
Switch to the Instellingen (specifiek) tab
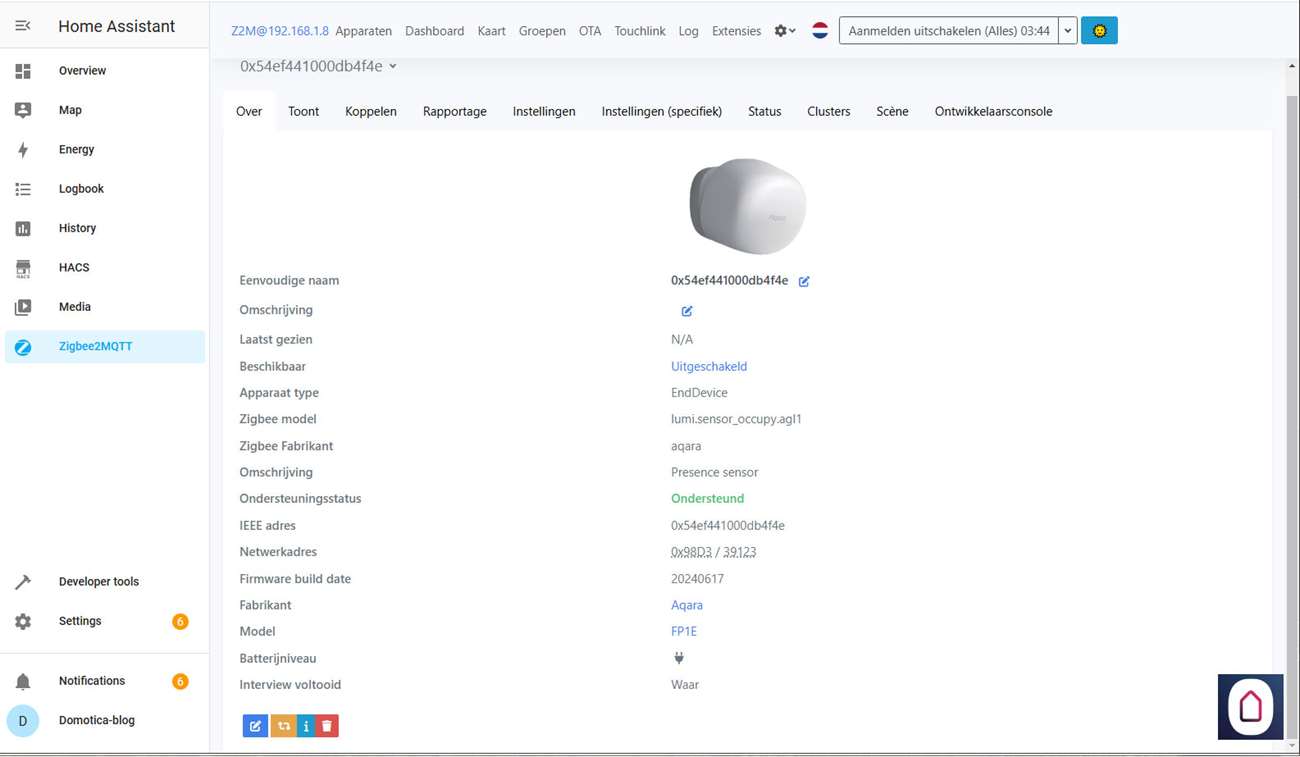coord(661,111)
